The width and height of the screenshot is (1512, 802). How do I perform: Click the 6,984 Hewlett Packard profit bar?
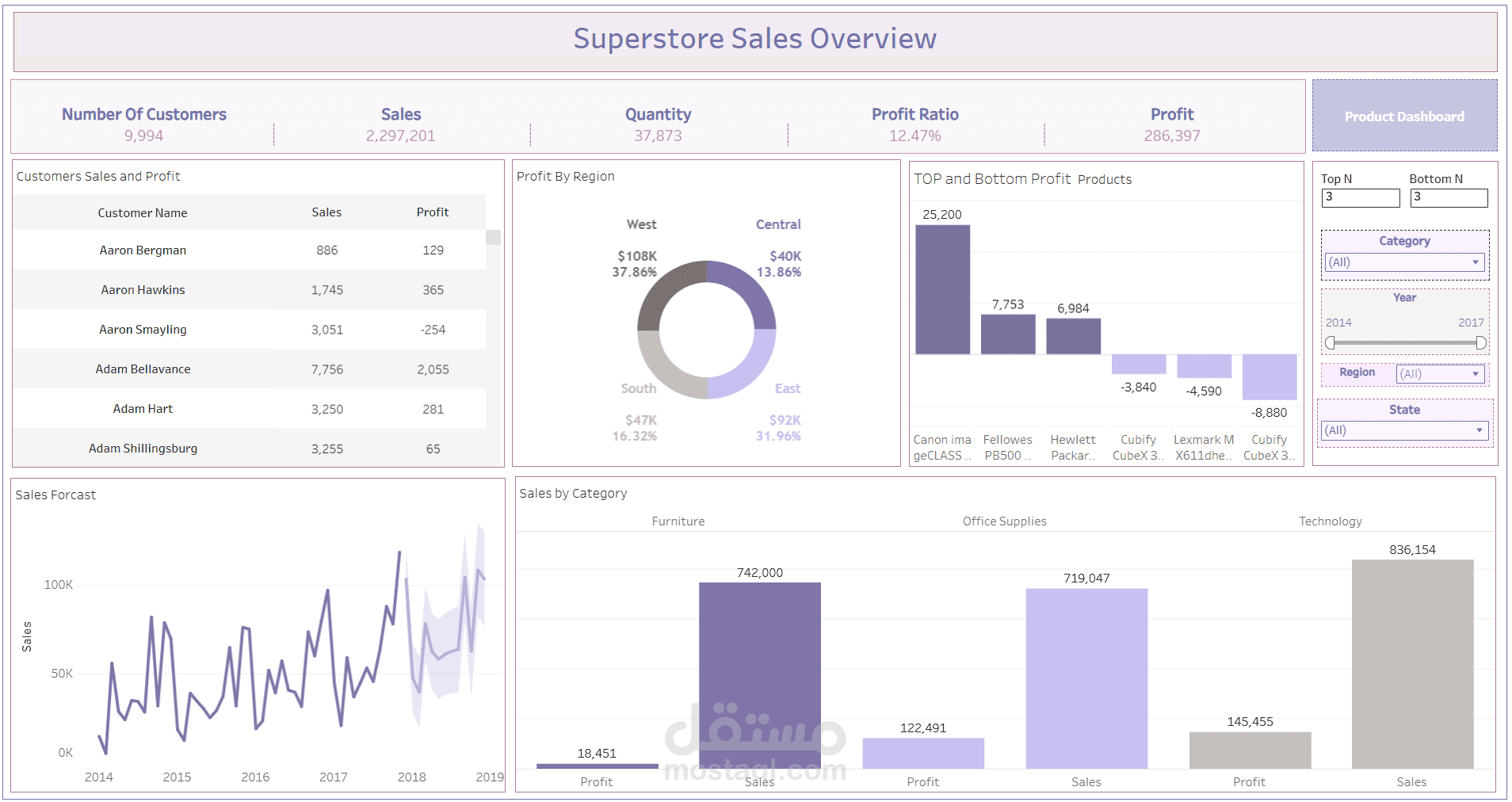click(1073, 336)
